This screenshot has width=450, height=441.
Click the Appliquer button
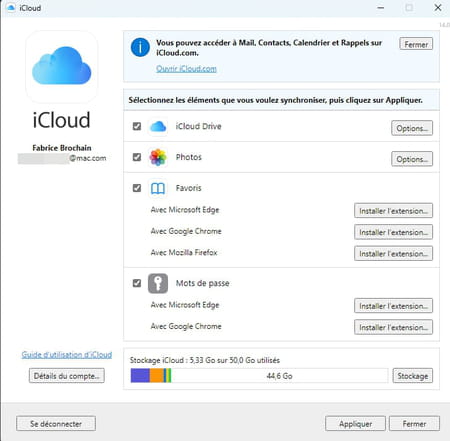tap(355, 424)
